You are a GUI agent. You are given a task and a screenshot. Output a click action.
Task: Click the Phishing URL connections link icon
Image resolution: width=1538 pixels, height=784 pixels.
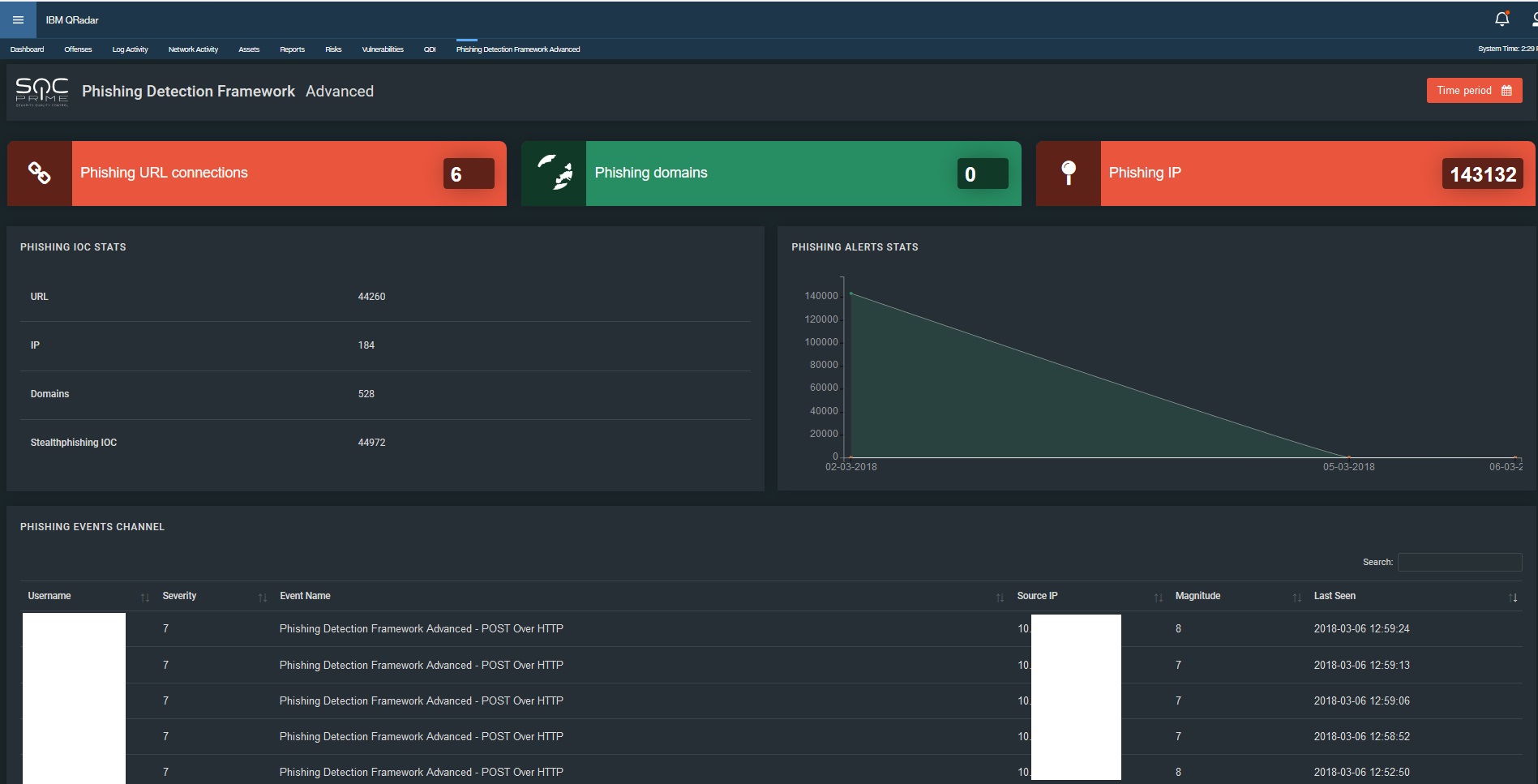coord(40,173)
